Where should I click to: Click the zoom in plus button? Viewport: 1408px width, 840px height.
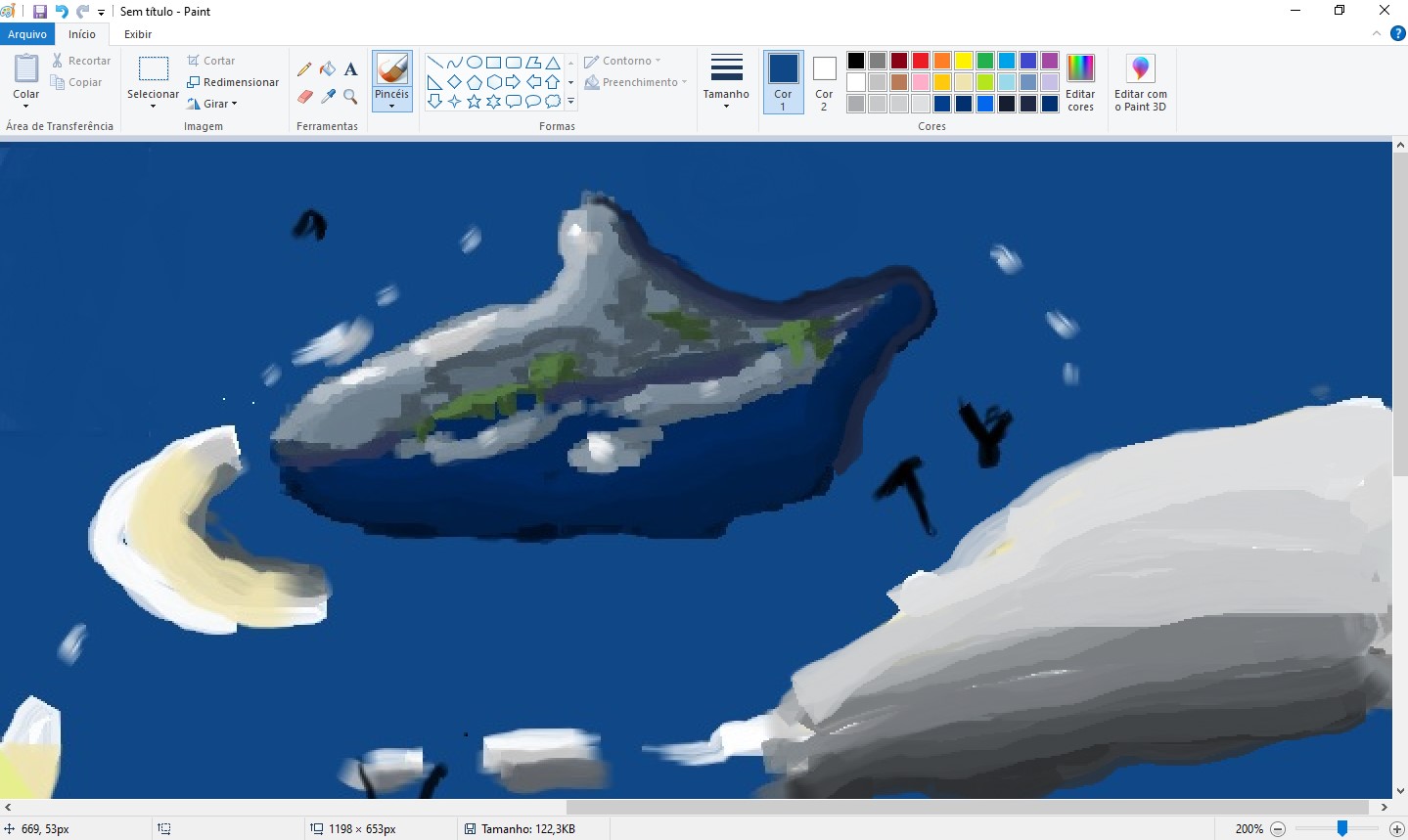click(1397, 828)
